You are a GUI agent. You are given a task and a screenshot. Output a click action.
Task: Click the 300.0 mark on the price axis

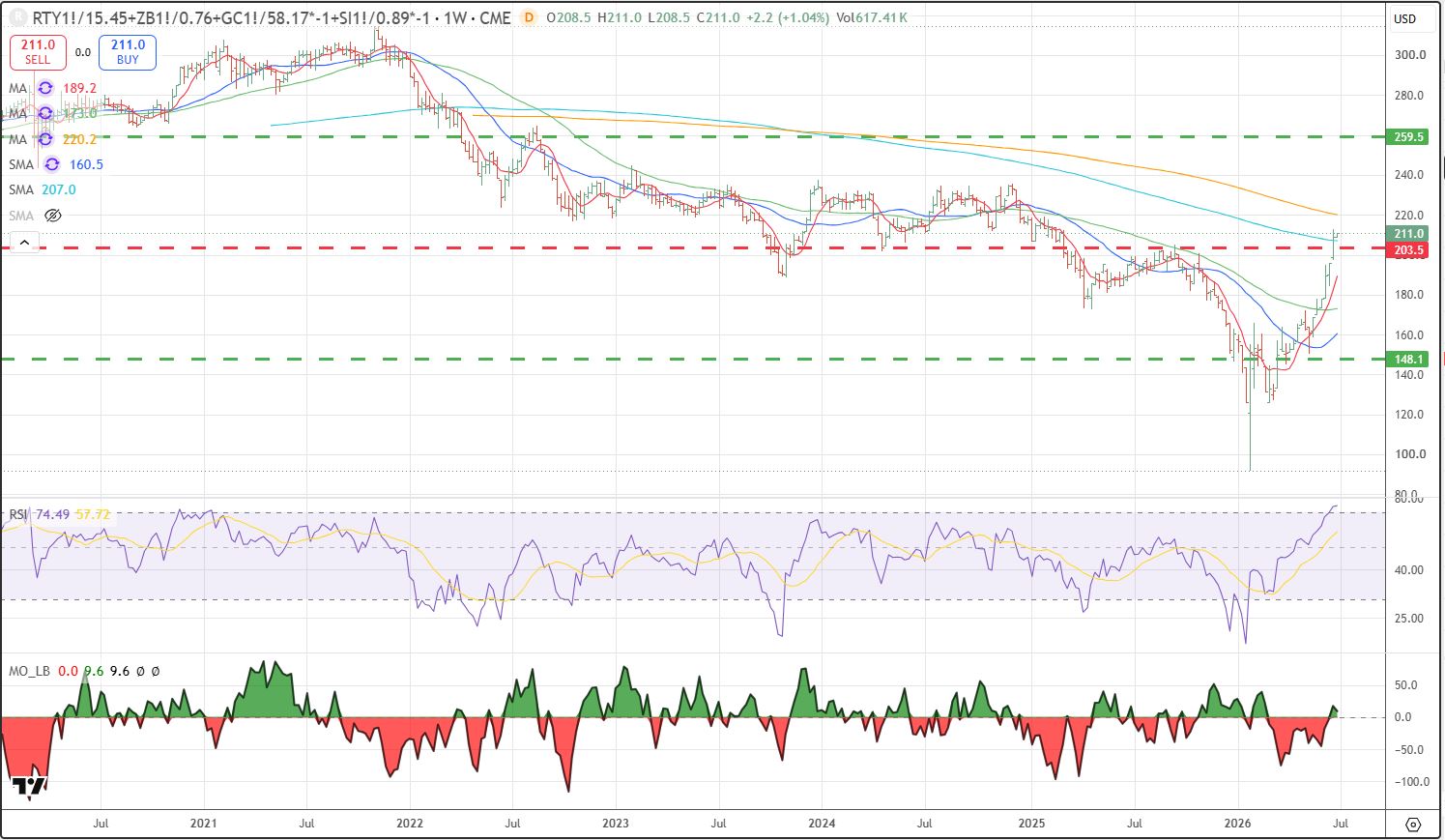tap(1410, 55)
